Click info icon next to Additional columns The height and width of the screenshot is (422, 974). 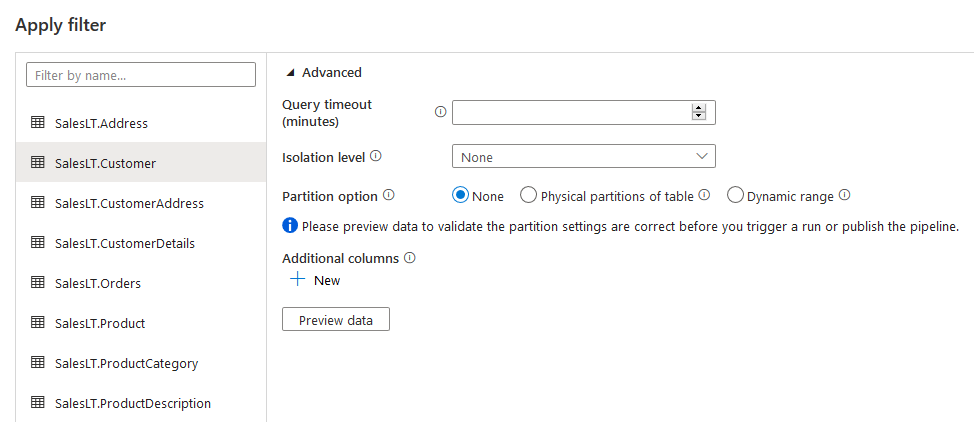[409, 258]
